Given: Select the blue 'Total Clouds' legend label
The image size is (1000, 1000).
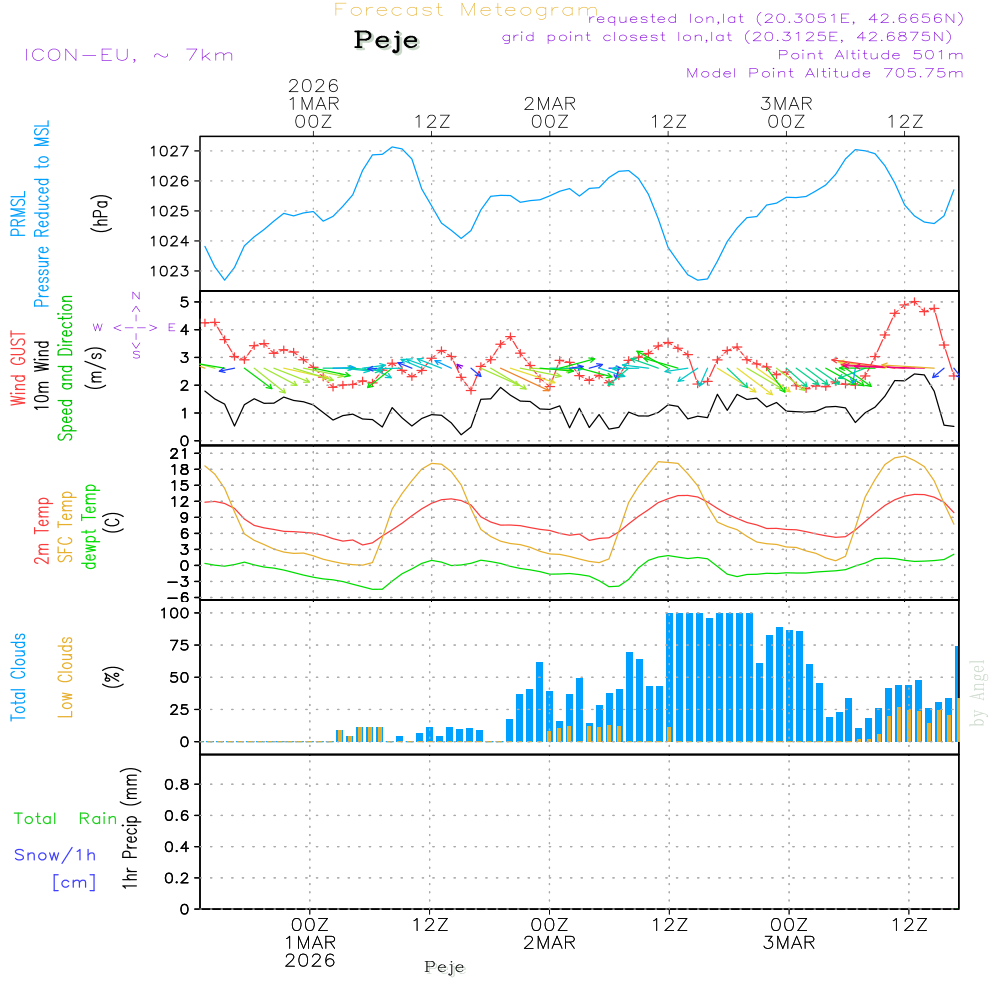Looking at the screenshot, I should coord(18,677).
